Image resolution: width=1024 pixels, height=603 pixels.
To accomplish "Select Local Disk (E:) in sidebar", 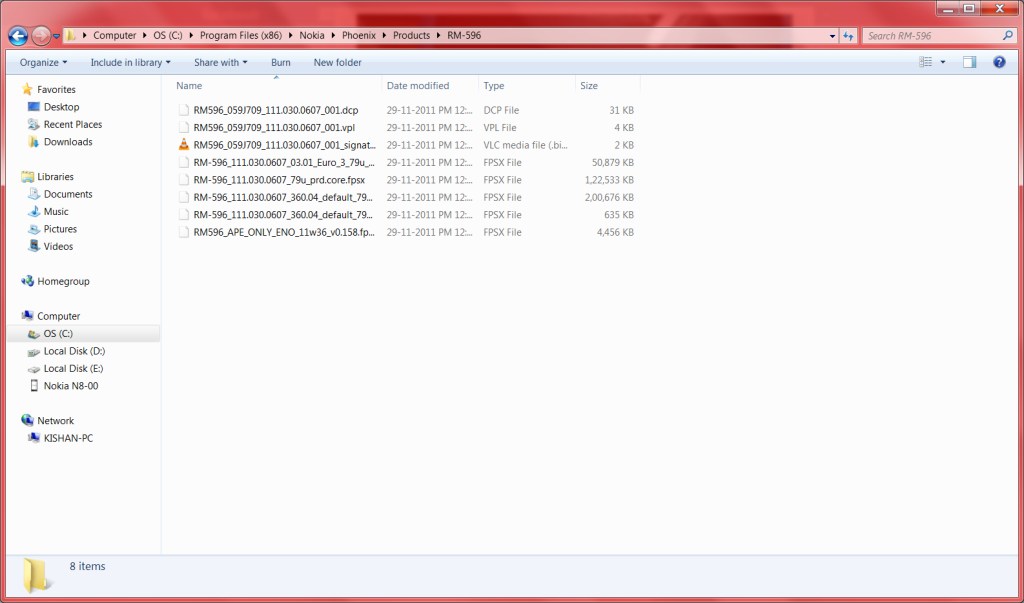I will coord(73,368).
